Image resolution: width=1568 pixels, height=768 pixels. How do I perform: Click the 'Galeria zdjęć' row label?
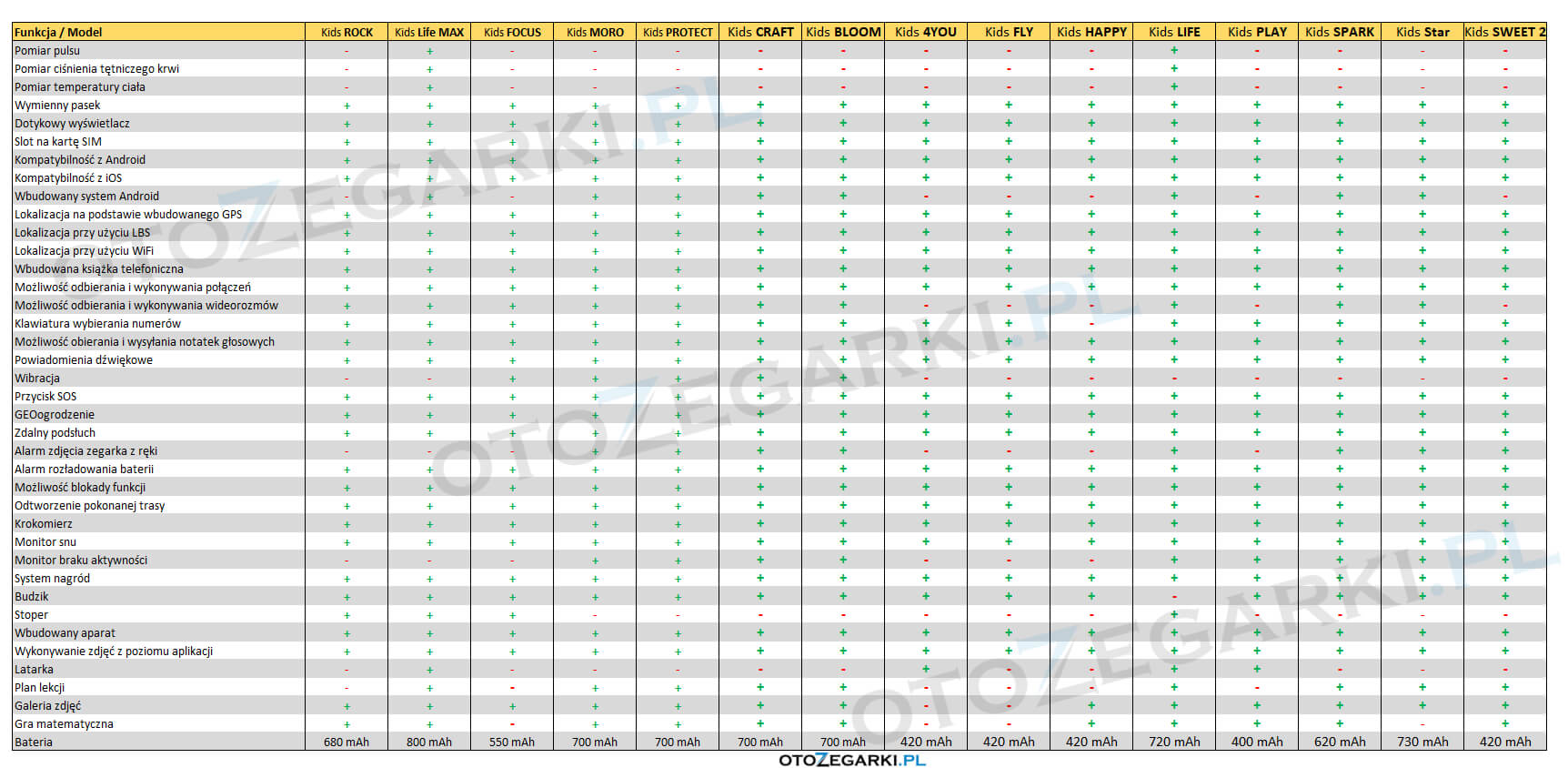(47, 706)
